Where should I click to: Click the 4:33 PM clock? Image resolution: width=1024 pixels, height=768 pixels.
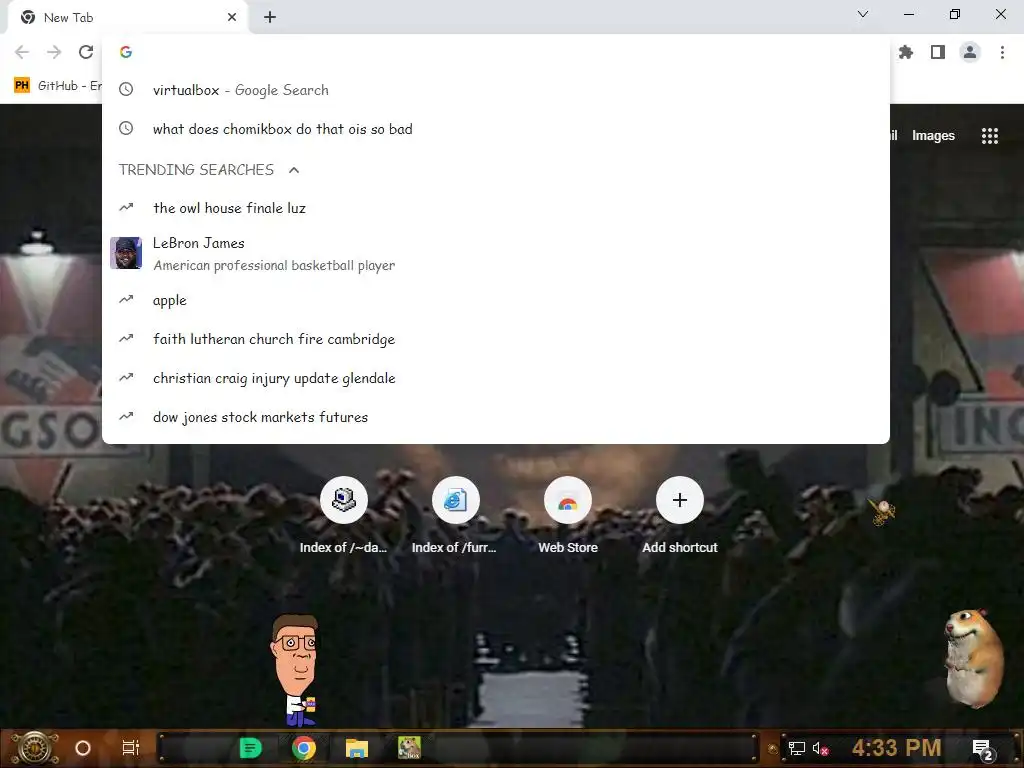[x=897, y=748]
